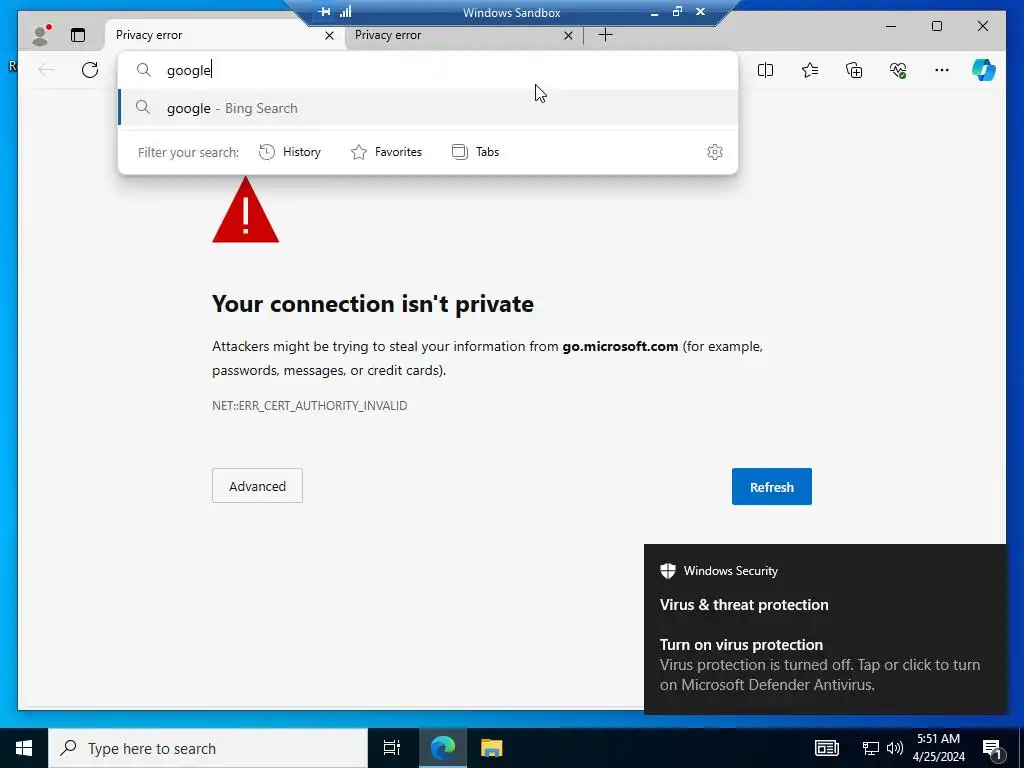Open the Settings and more ellipsis menu
This screenshot has width=1024, height=768.
pyautogui.click(x=942, y=70)
